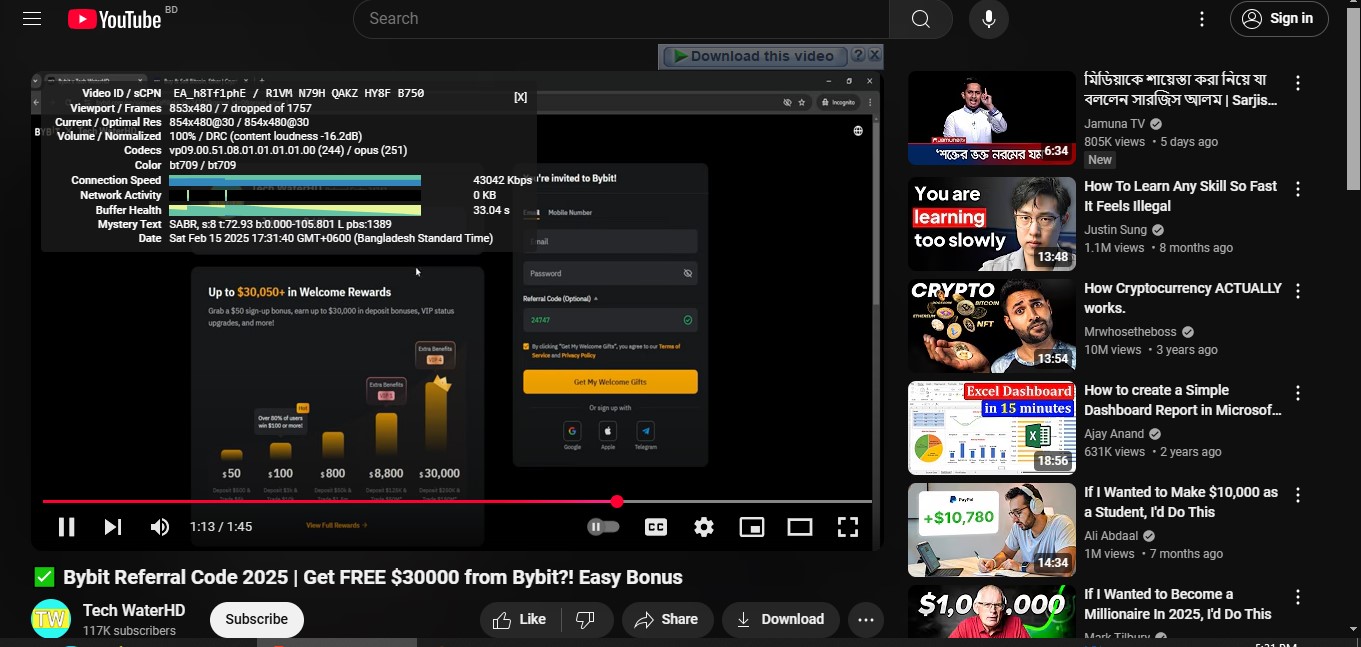Image resolution: width=1361 pixels, height=647 pixels.
Task: Close the stats for nerds panel
Action: (x=520, y=97)
